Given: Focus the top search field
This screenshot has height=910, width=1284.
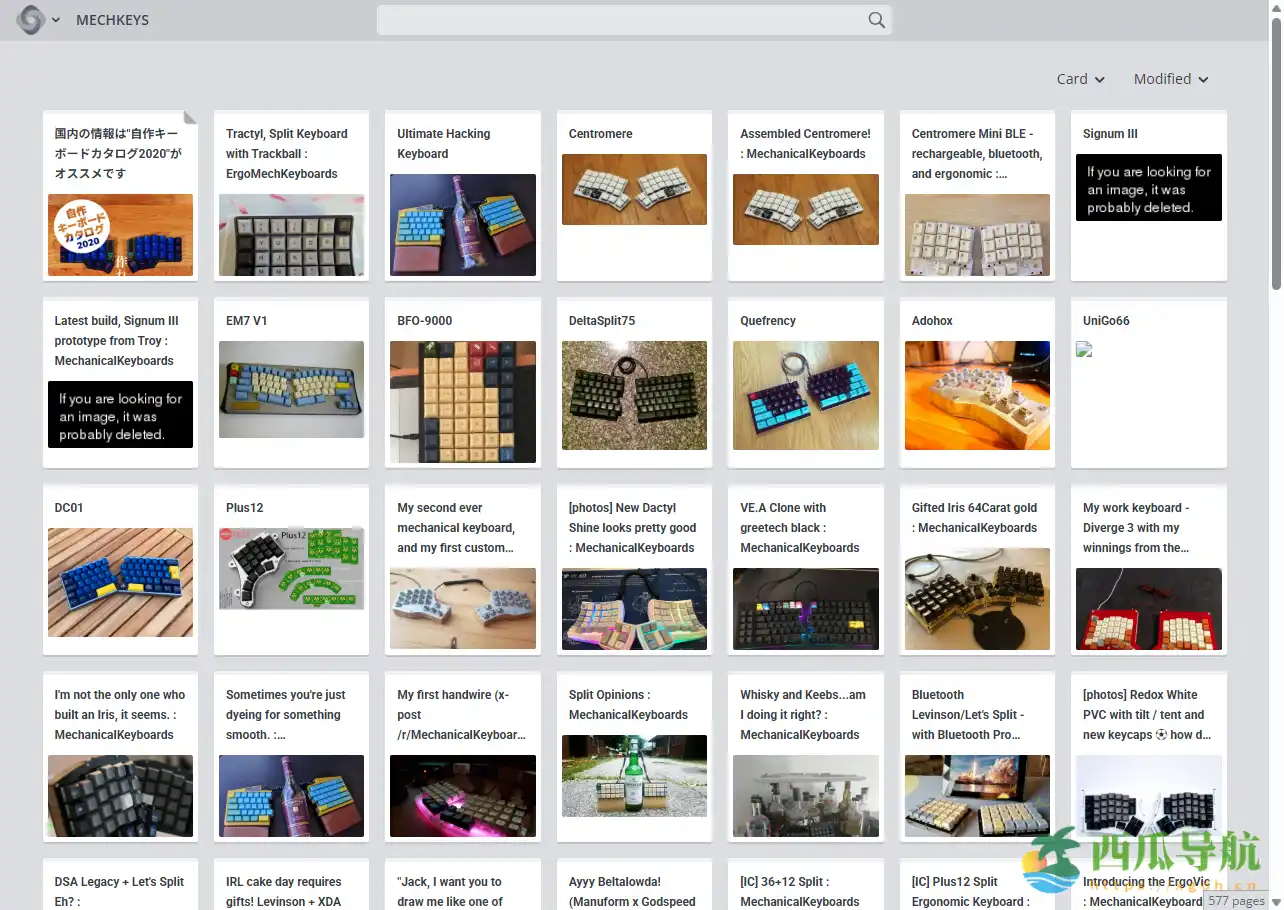Looking at the screenshot, I should [x=620, y=20].
